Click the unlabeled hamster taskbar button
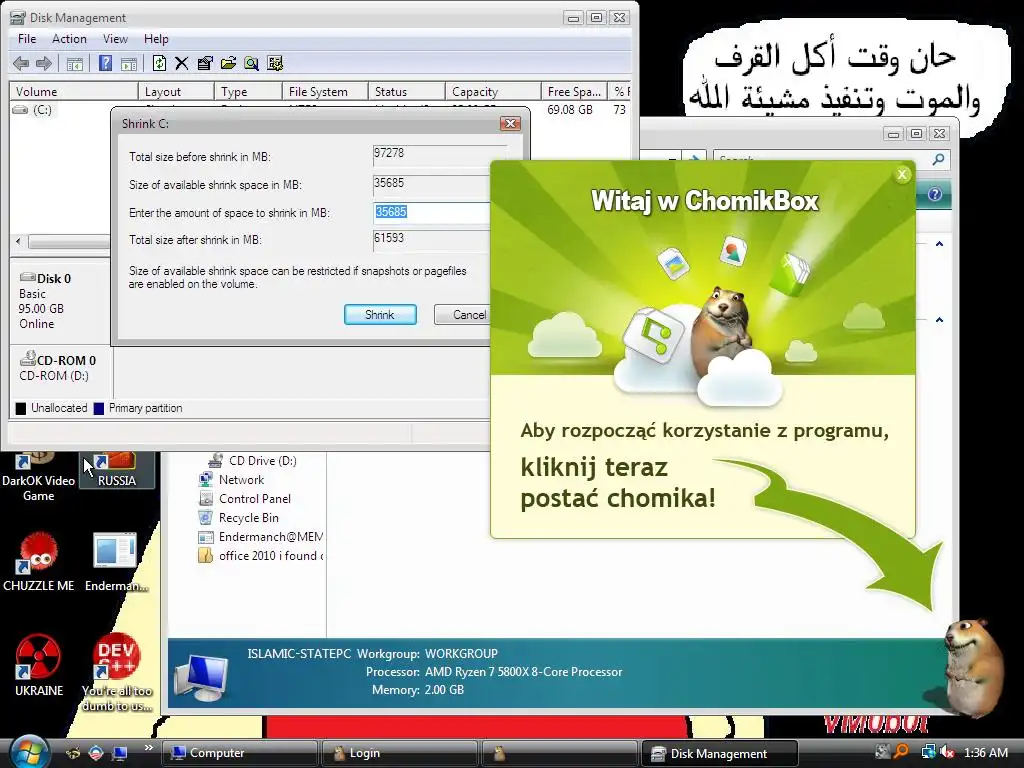The width and height of the screenshot is (1024, 768). coord(560,753)
